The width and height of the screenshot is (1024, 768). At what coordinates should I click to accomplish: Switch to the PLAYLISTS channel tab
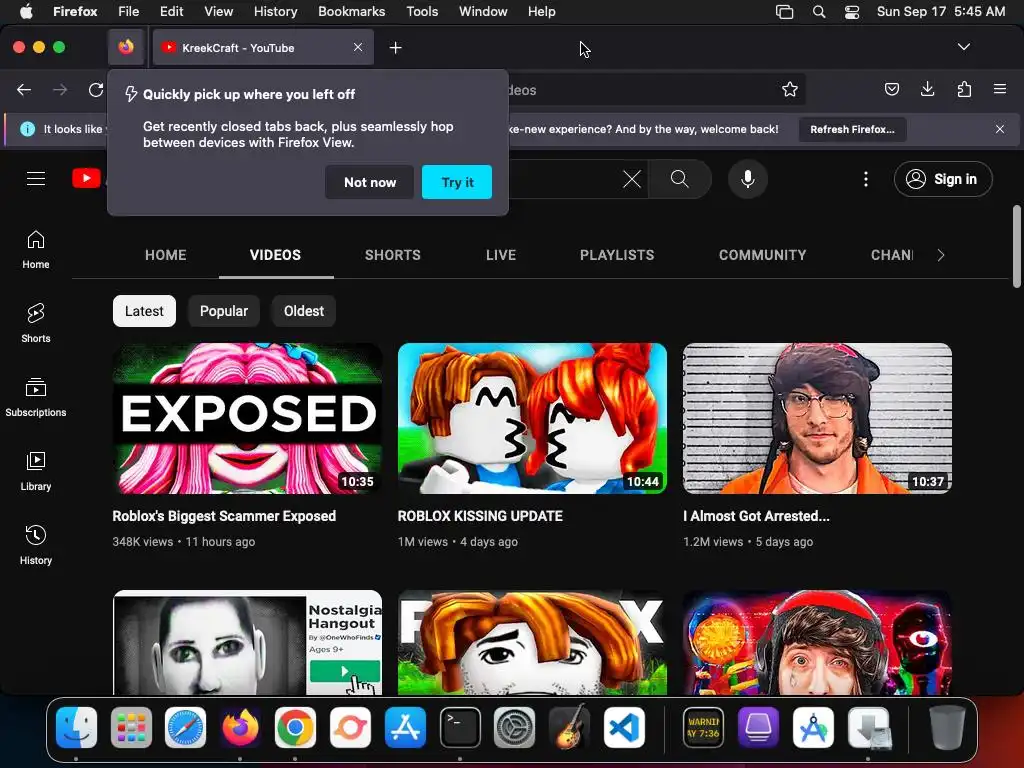tap(617, 255)
